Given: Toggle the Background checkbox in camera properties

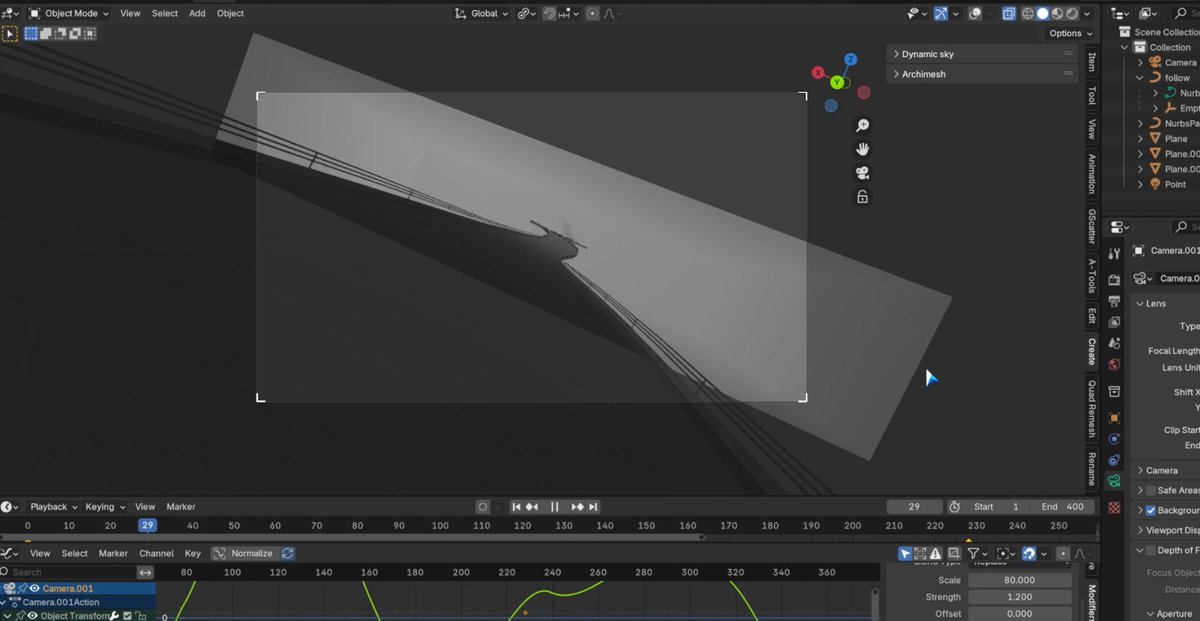Looking at the screenshot, I should click(x=1151, y=510).
